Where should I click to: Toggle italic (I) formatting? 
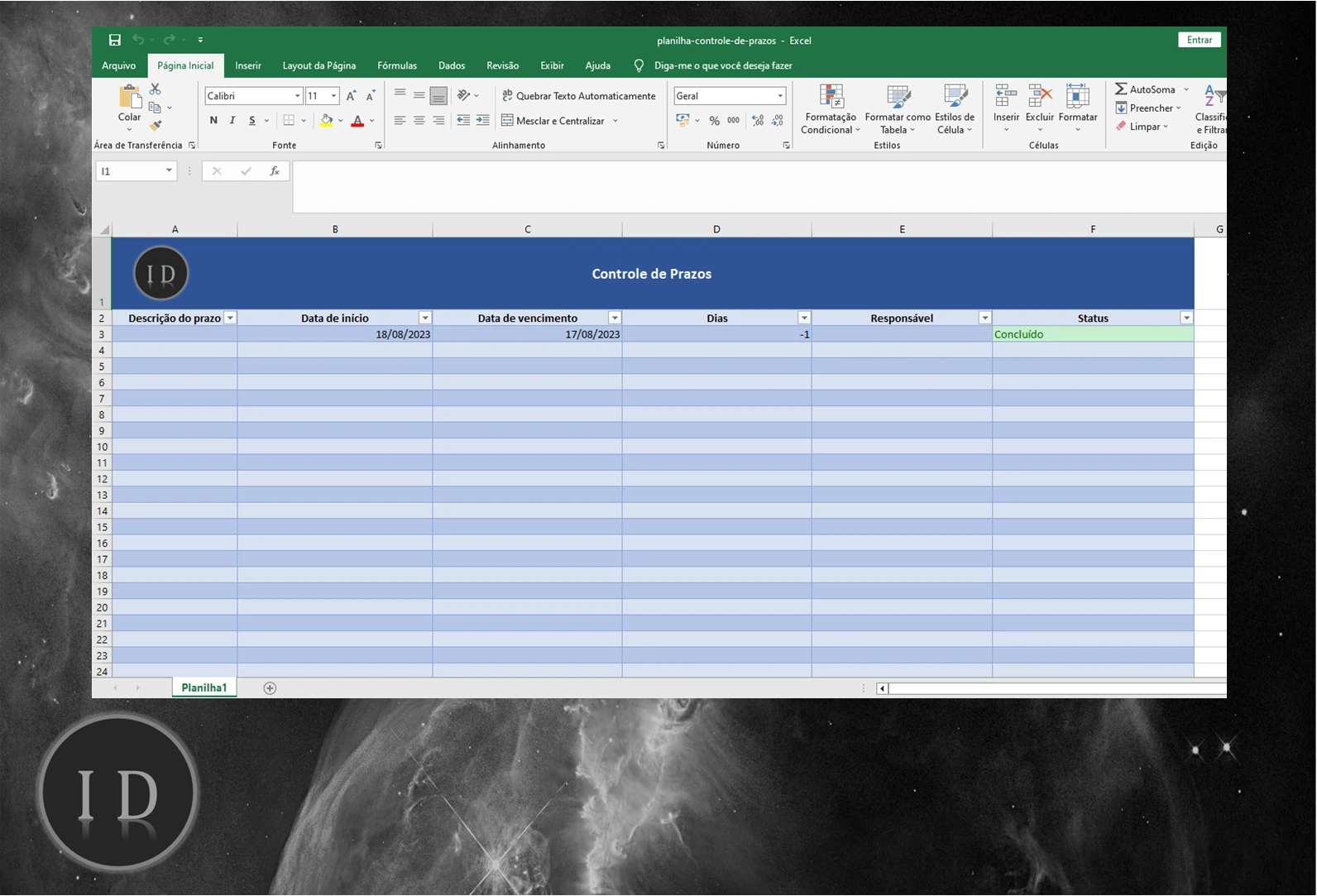point(232,121)
